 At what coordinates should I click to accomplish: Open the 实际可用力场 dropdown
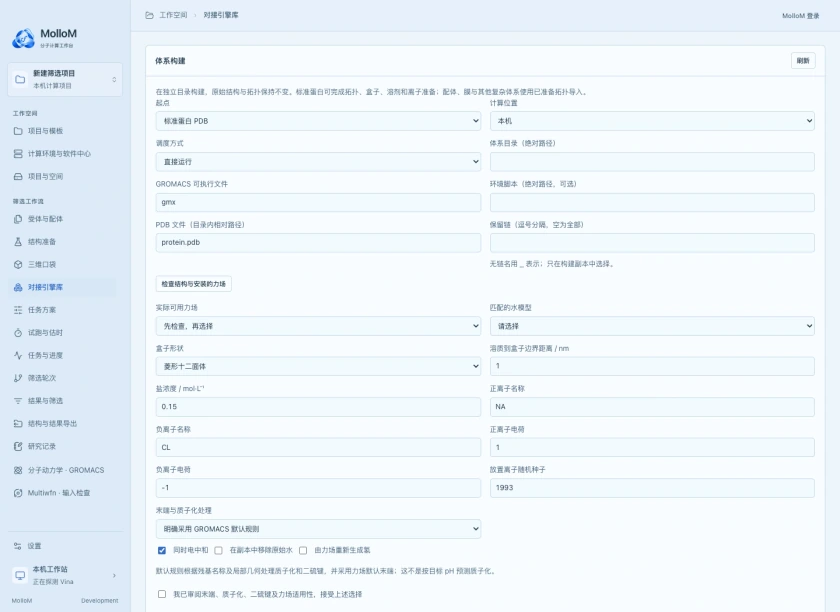click(318, 326)
